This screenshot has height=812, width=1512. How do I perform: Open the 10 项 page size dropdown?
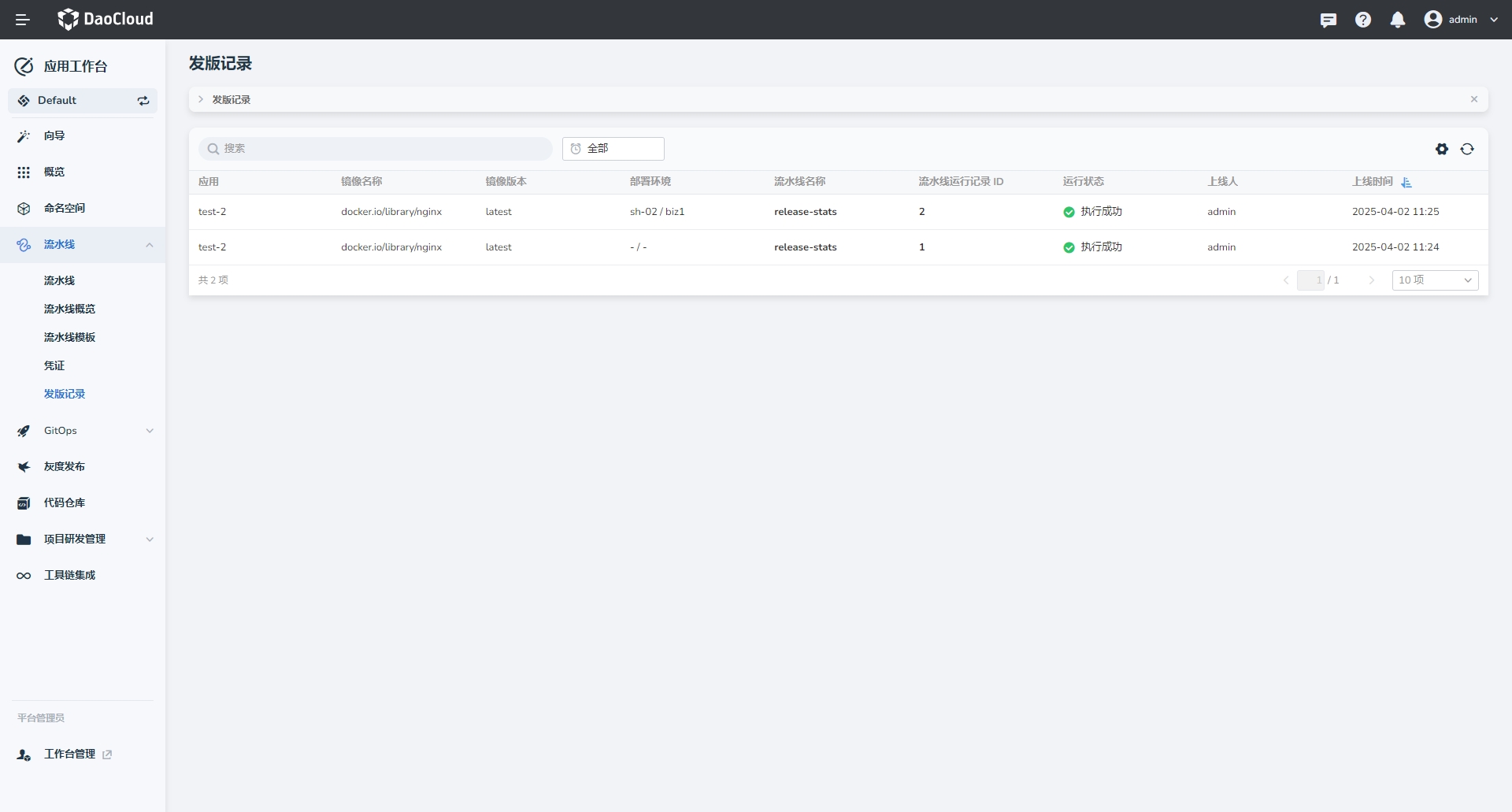point(1434,280)
